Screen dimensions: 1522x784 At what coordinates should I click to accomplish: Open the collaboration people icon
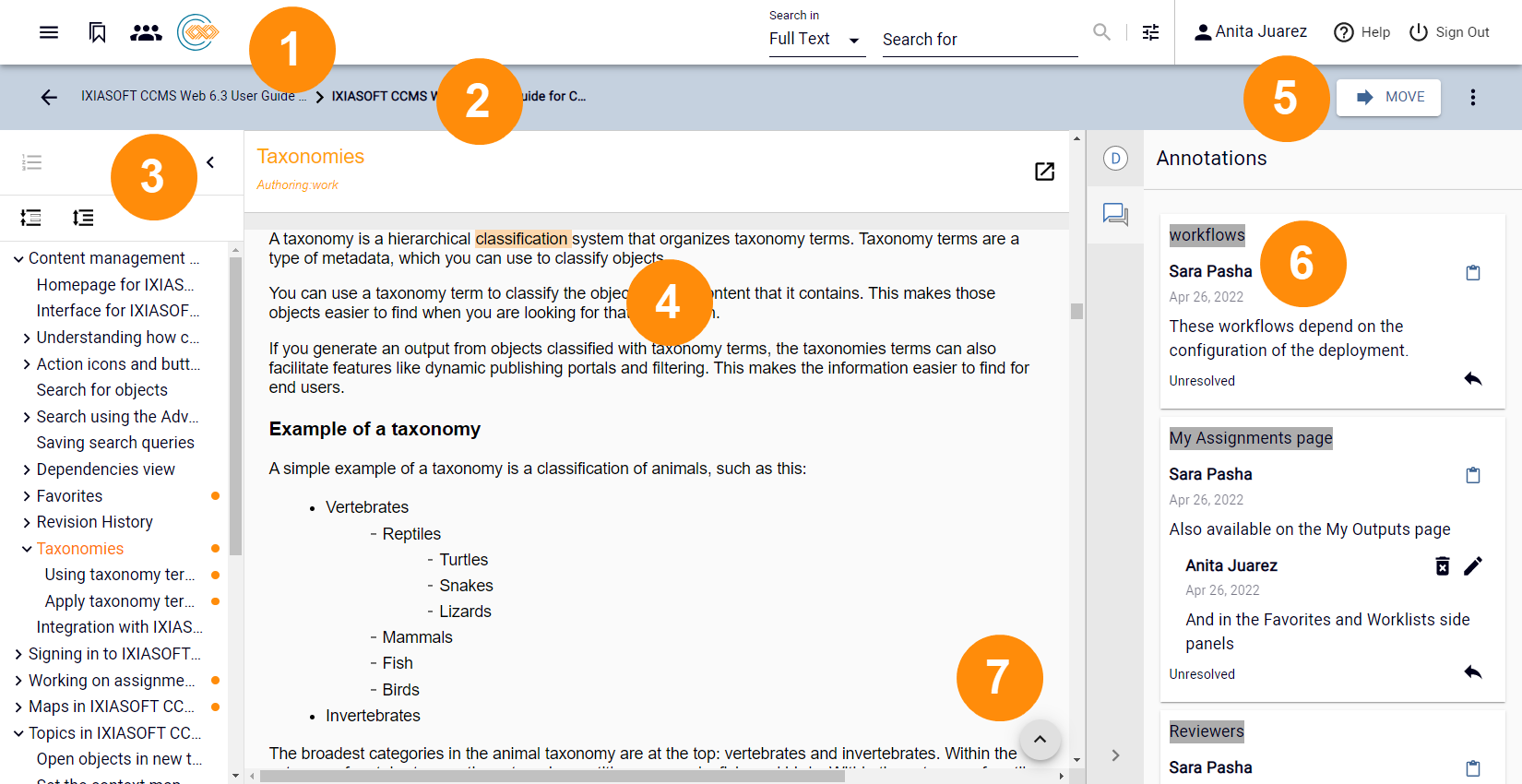click(146, 32)
